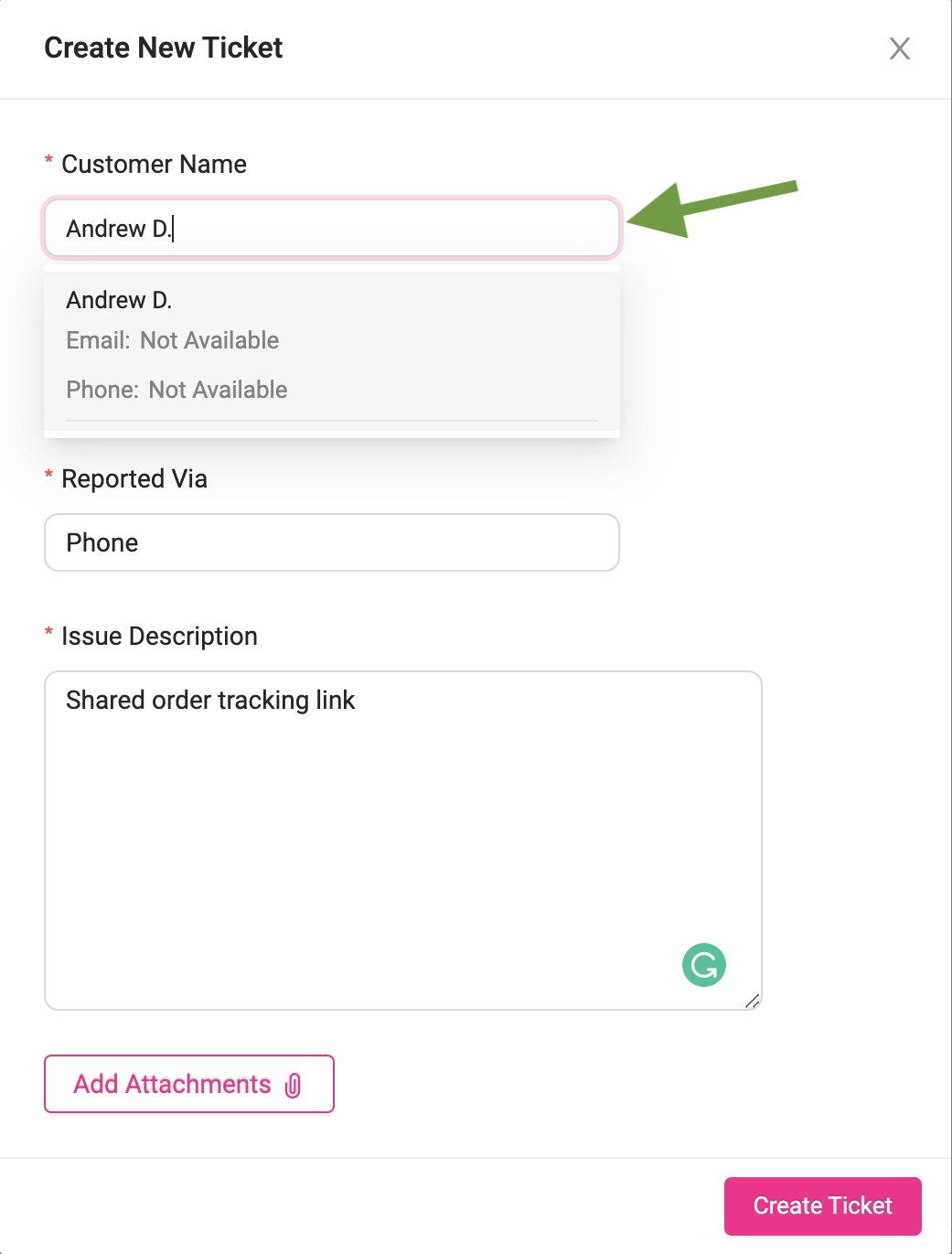Click the Customer Name field label

[154, 165]
